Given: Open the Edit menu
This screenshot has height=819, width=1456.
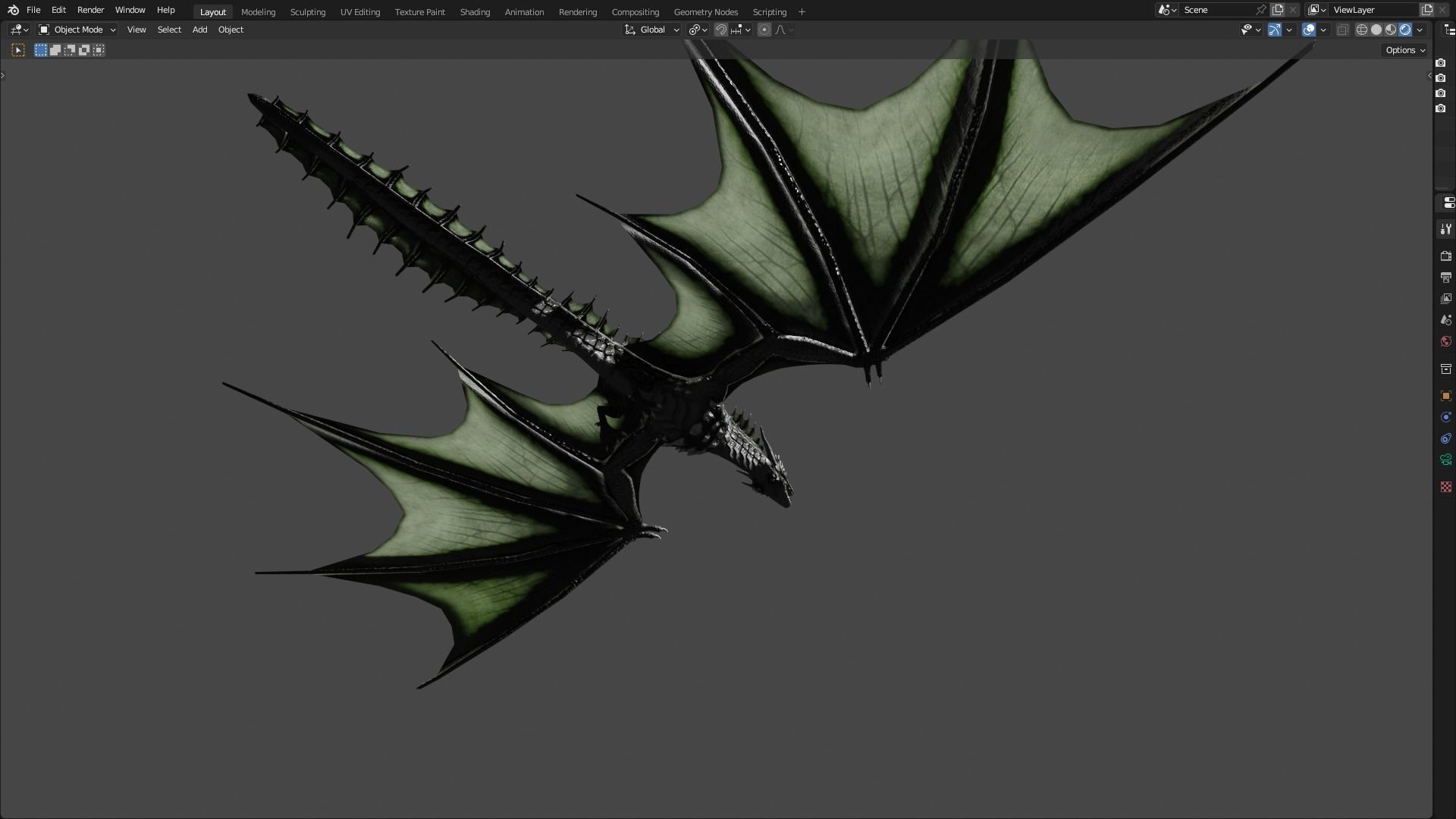Looking at the screenshot, I should (x=58, y=10).
